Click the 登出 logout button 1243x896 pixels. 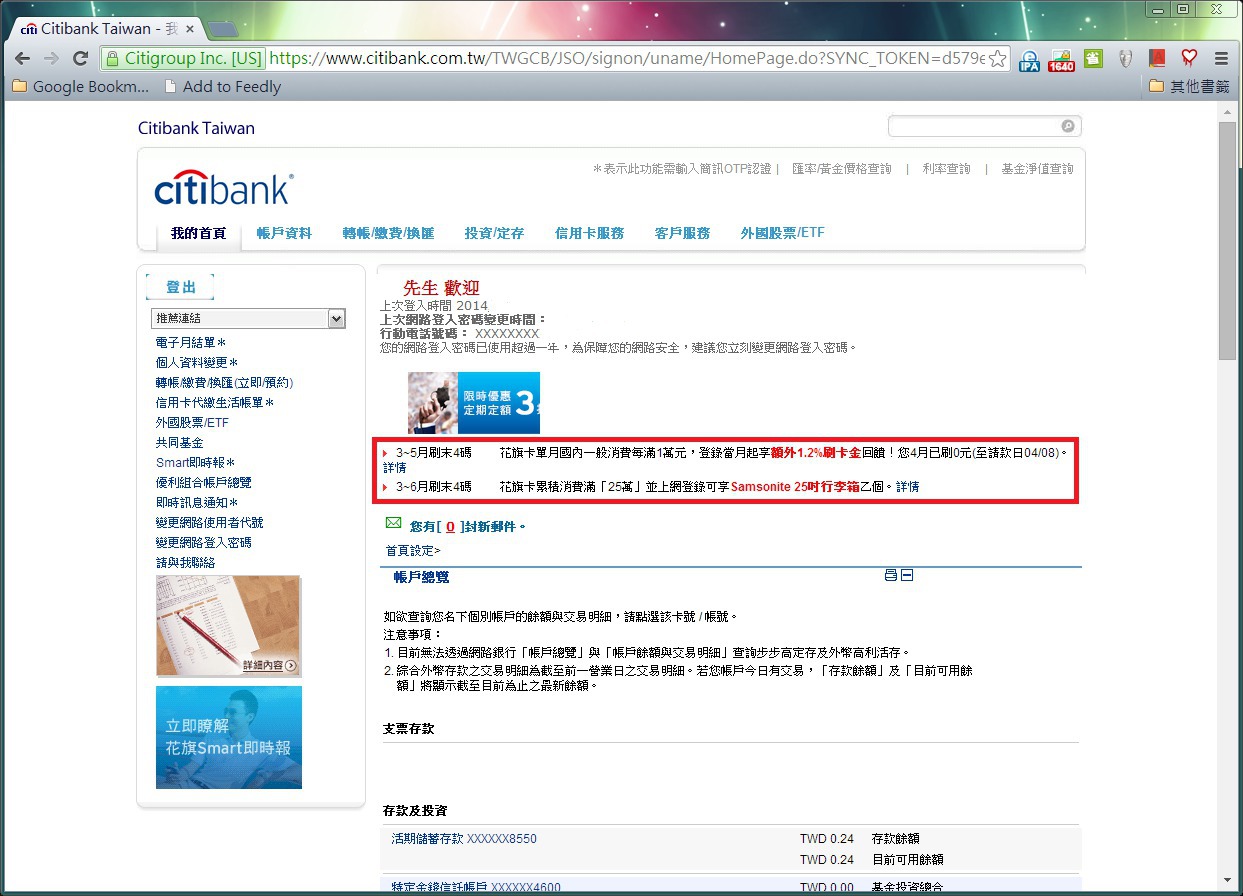(x=180, y=287)
